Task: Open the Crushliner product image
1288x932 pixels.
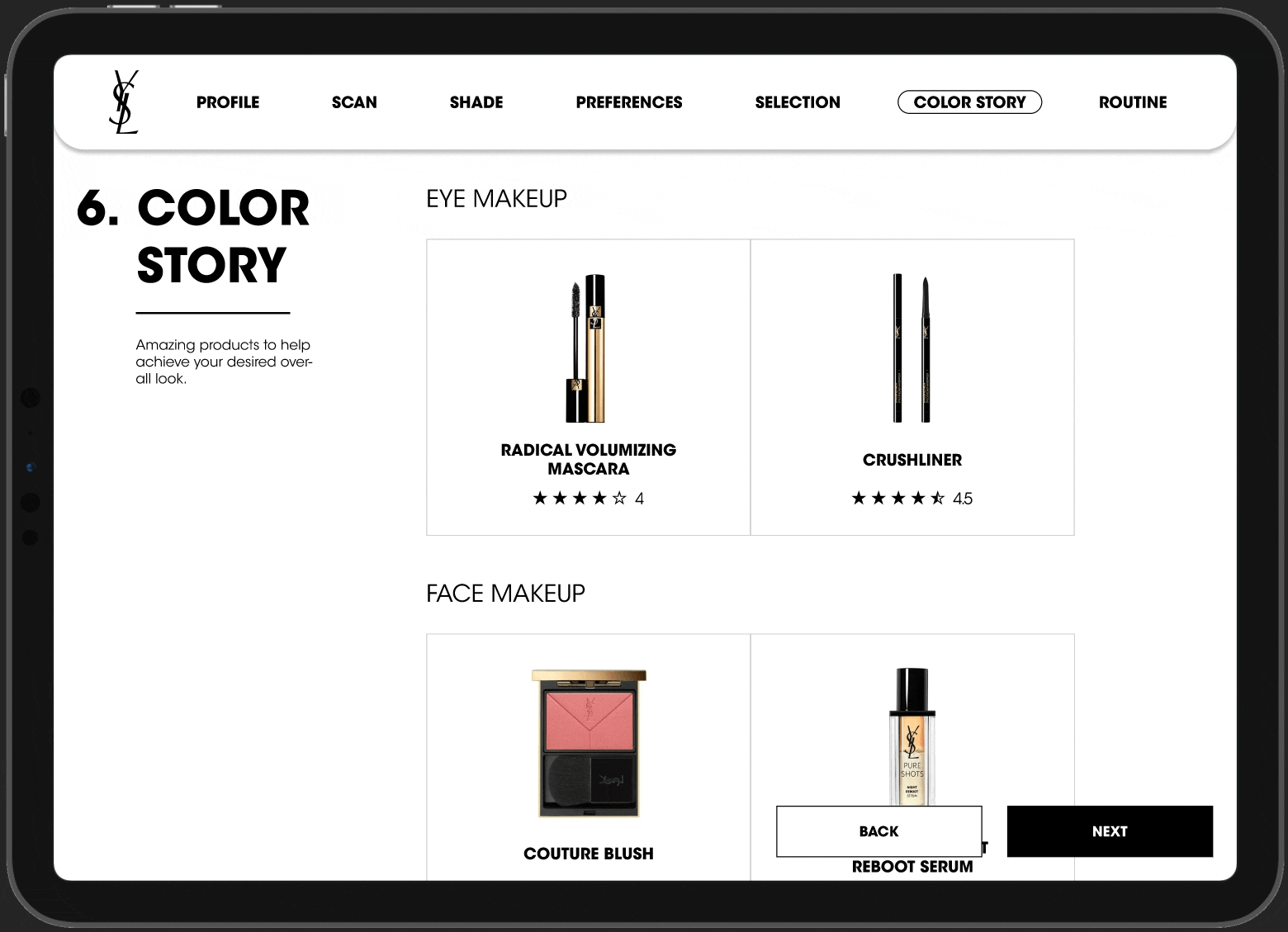Action: point(912,348)
